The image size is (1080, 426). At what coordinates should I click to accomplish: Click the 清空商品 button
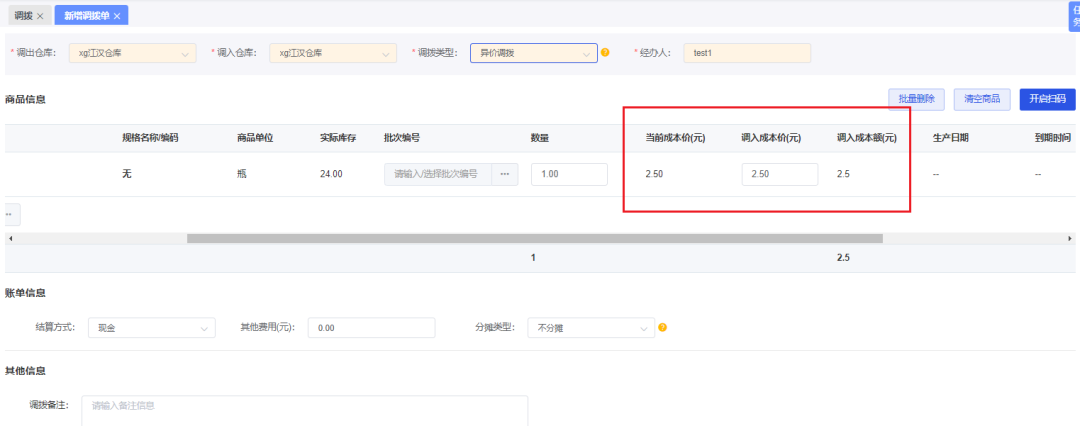[x=982, y=99]
